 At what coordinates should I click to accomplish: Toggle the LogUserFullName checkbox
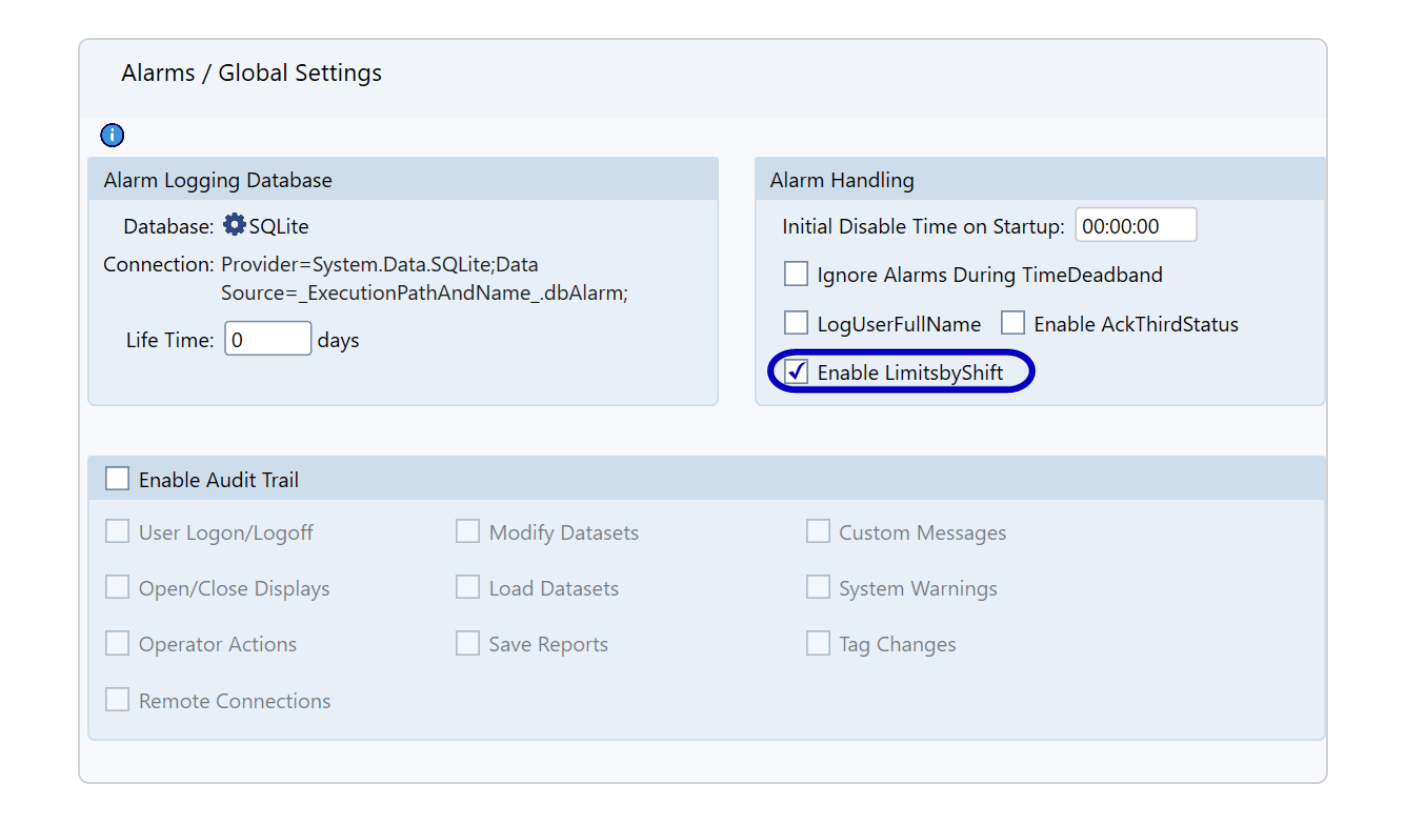coord(796,323)
